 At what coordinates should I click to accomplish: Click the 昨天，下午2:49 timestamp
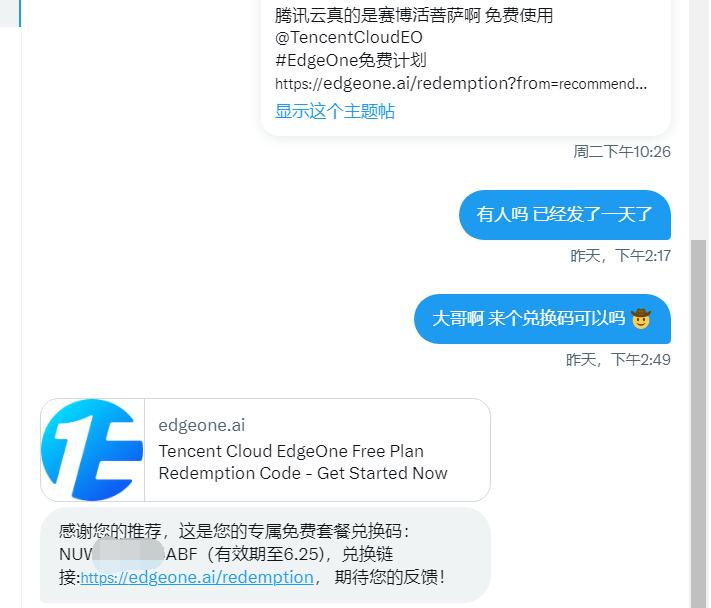pyautogui.click(x=618, y=360)
